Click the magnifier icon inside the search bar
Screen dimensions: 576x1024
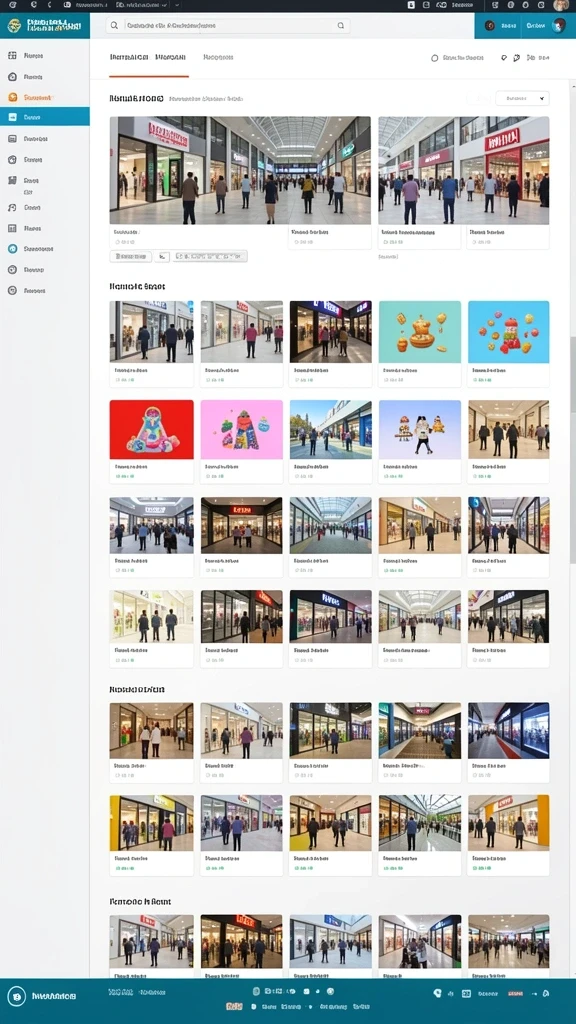click(114, 25)
